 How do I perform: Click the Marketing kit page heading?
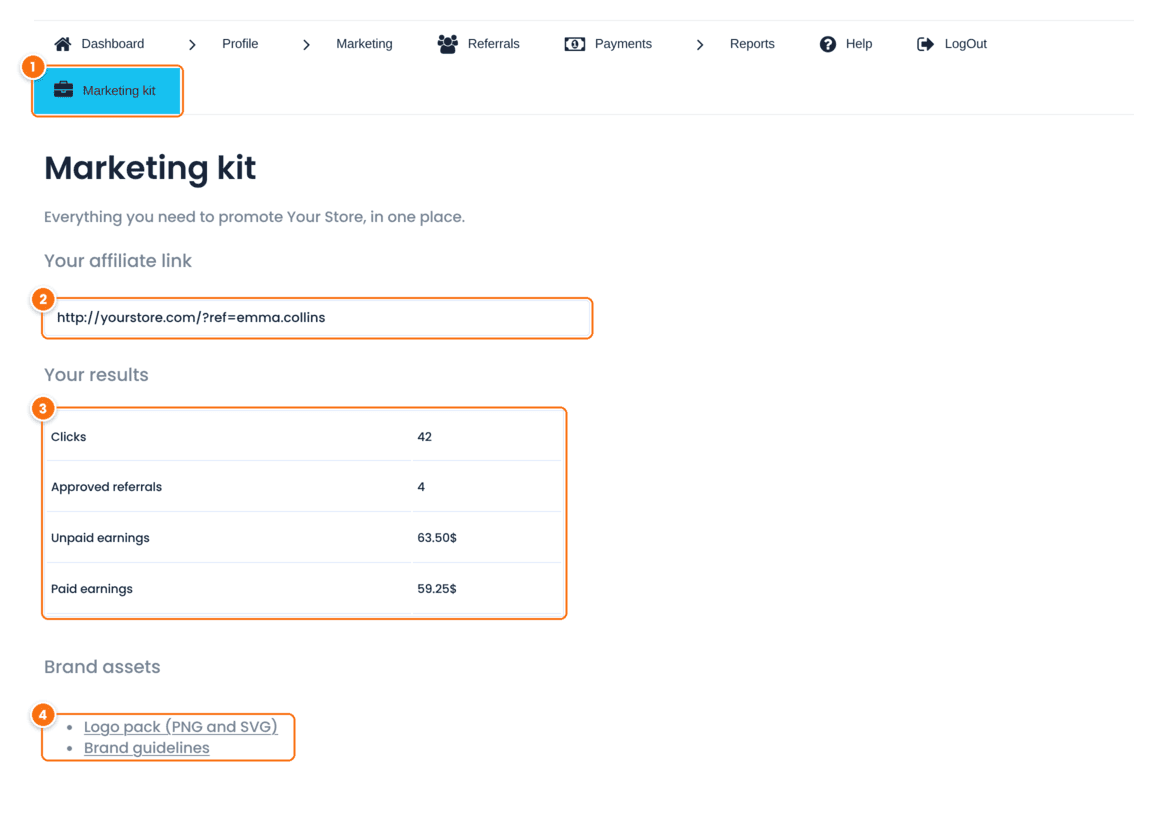point(150,168)
